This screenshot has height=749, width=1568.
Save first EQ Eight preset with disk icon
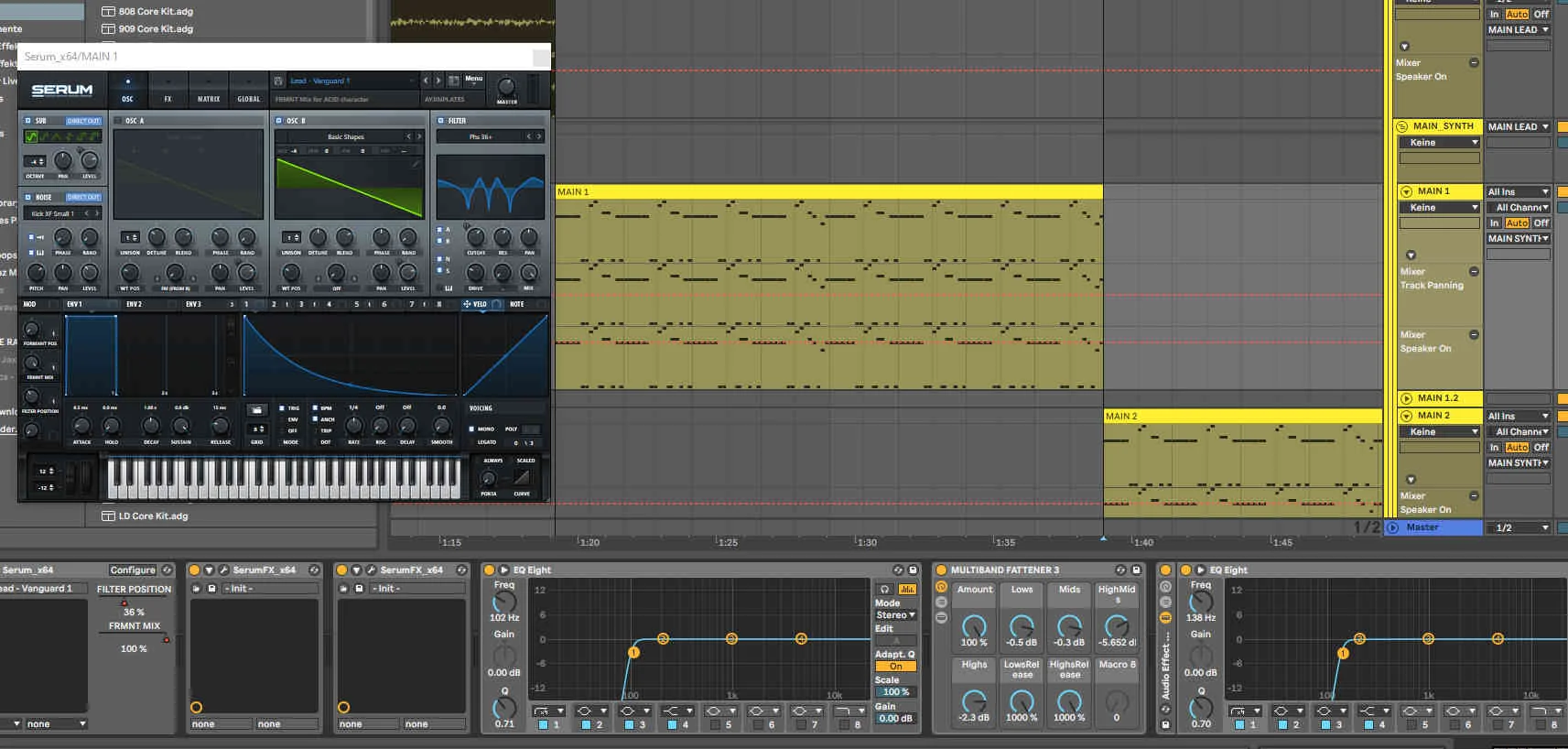(x=913, y=570)
